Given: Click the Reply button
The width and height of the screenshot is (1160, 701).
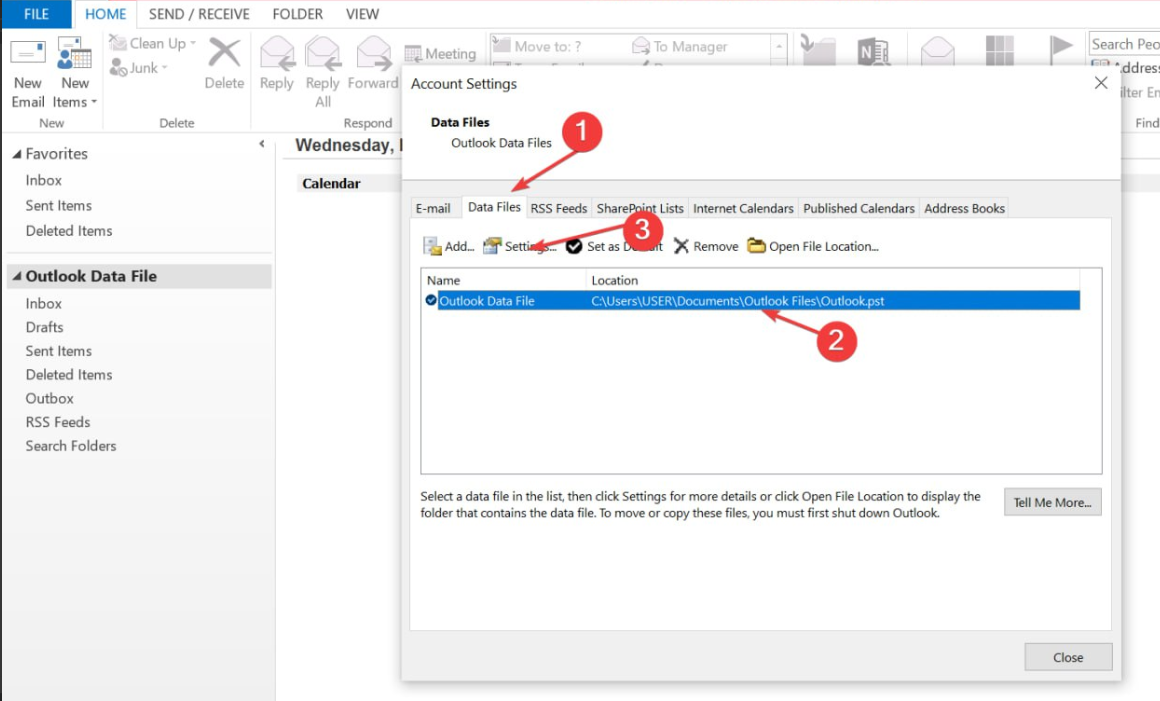Looking at the screenshot, I should click(277, 65).
